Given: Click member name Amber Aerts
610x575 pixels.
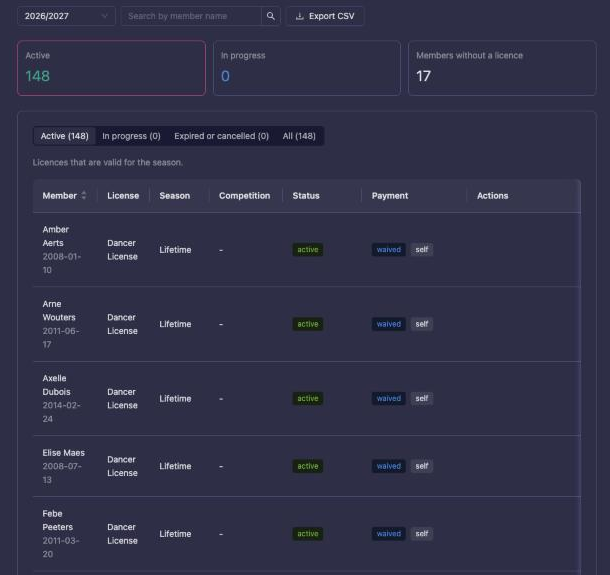Looking at the screenshot, I should tap(56, 236).
